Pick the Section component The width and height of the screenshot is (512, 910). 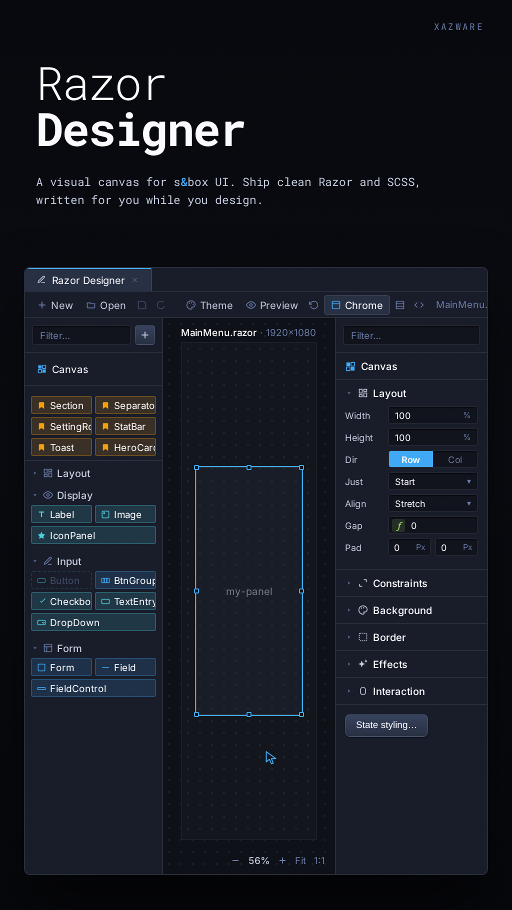coord(62,406)
